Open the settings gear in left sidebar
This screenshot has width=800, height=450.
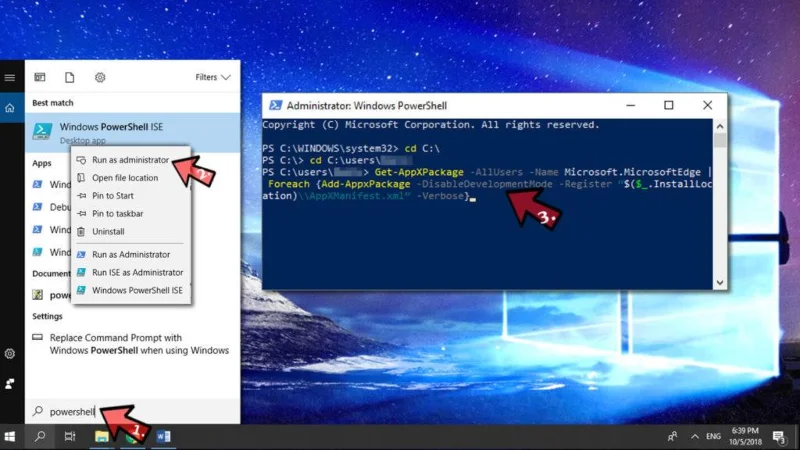(x=10, y=354)
